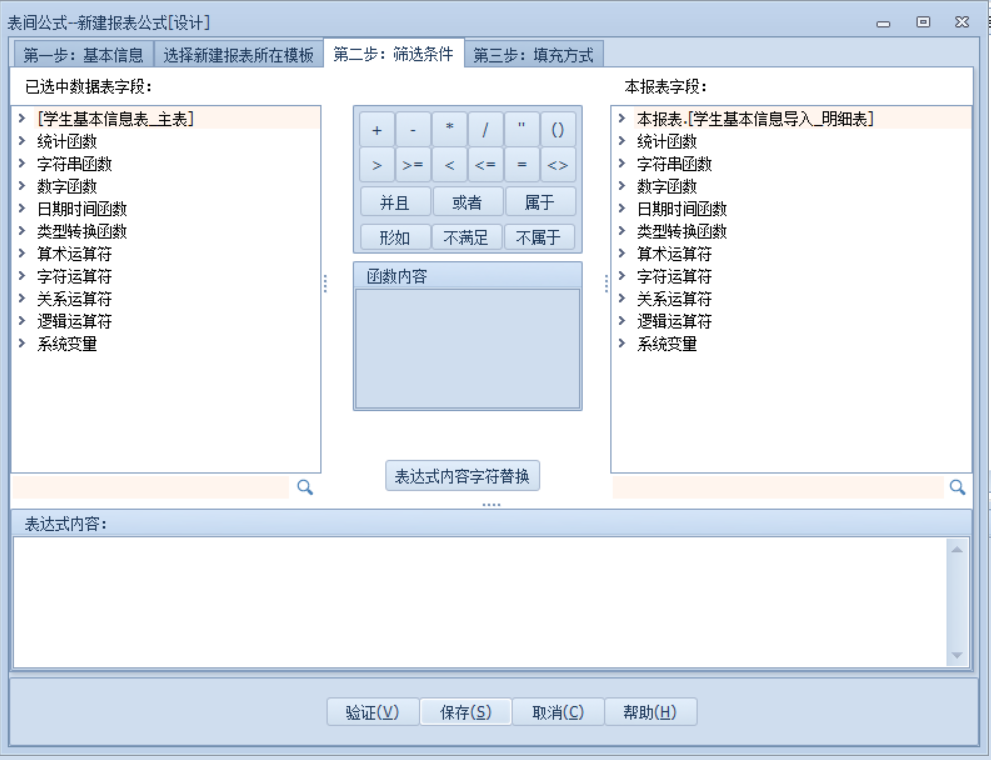This screenshot has width=991, height=760.
Task: Expand 统计函数 in left field tree
Action: tap(21, 141)
